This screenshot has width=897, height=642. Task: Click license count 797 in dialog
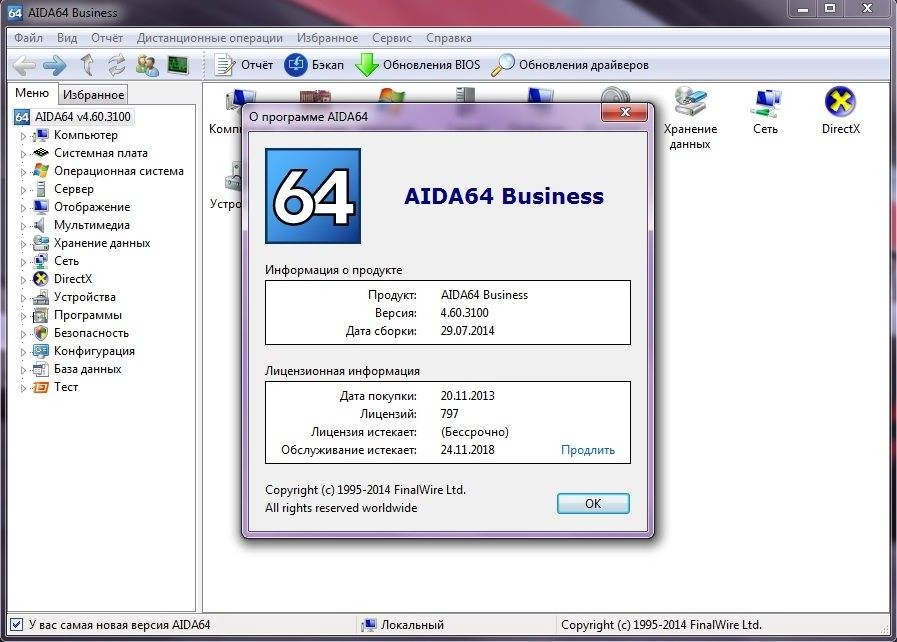(450, 413)
